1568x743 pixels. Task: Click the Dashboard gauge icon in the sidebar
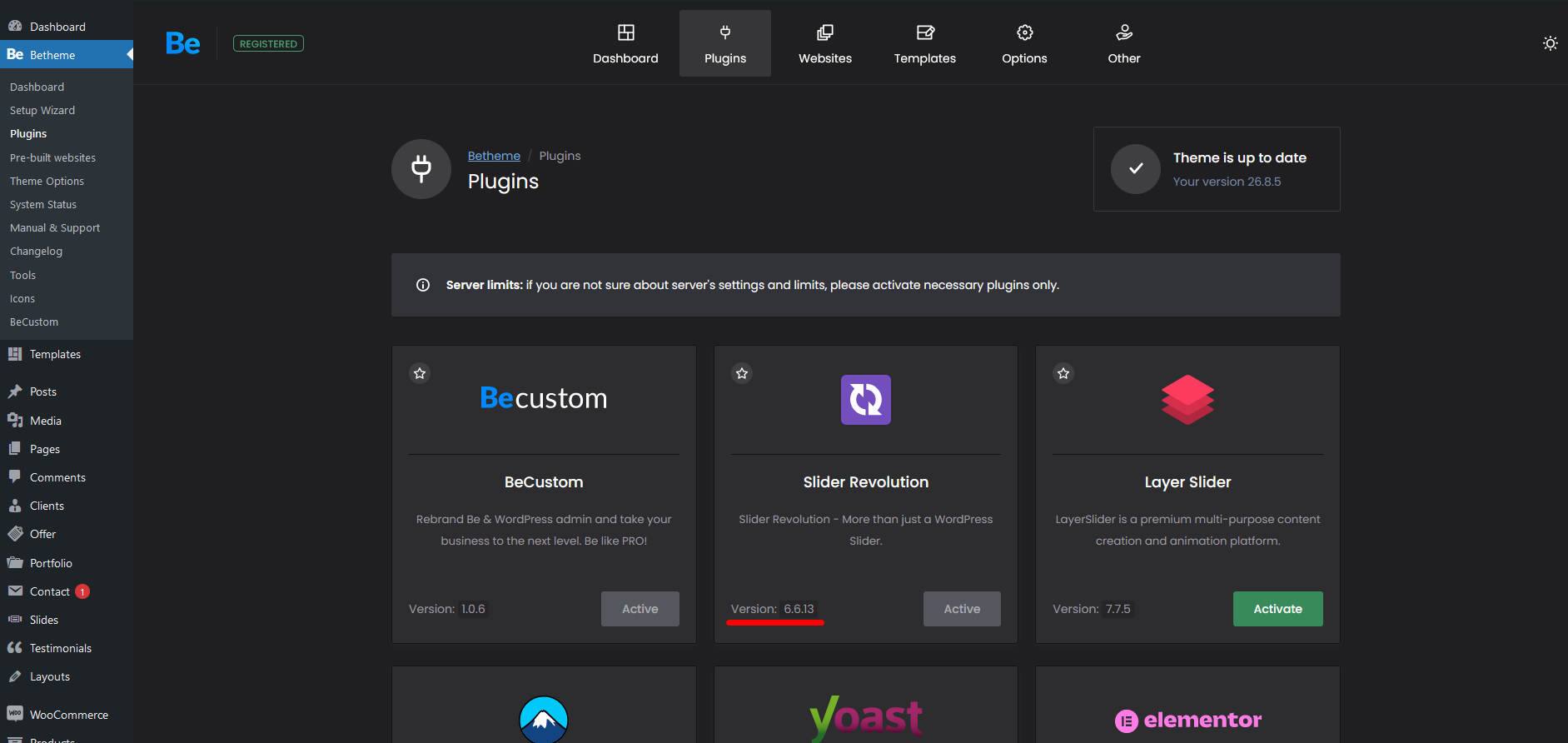click(15, 26)
